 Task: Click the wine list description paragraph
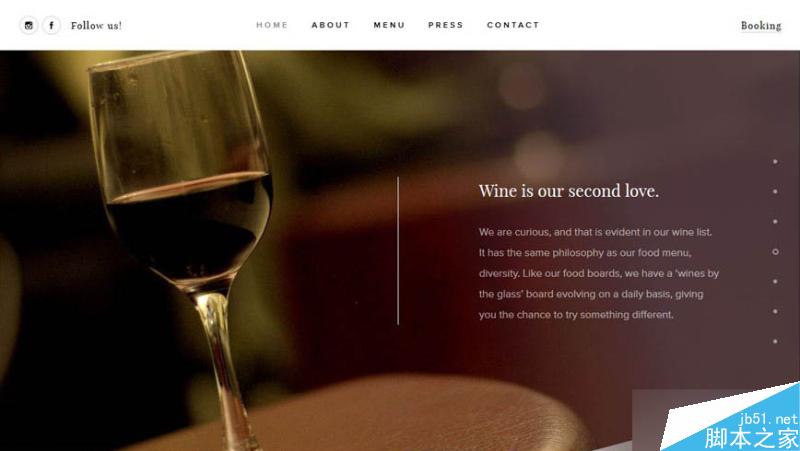(x=598, y=273)
